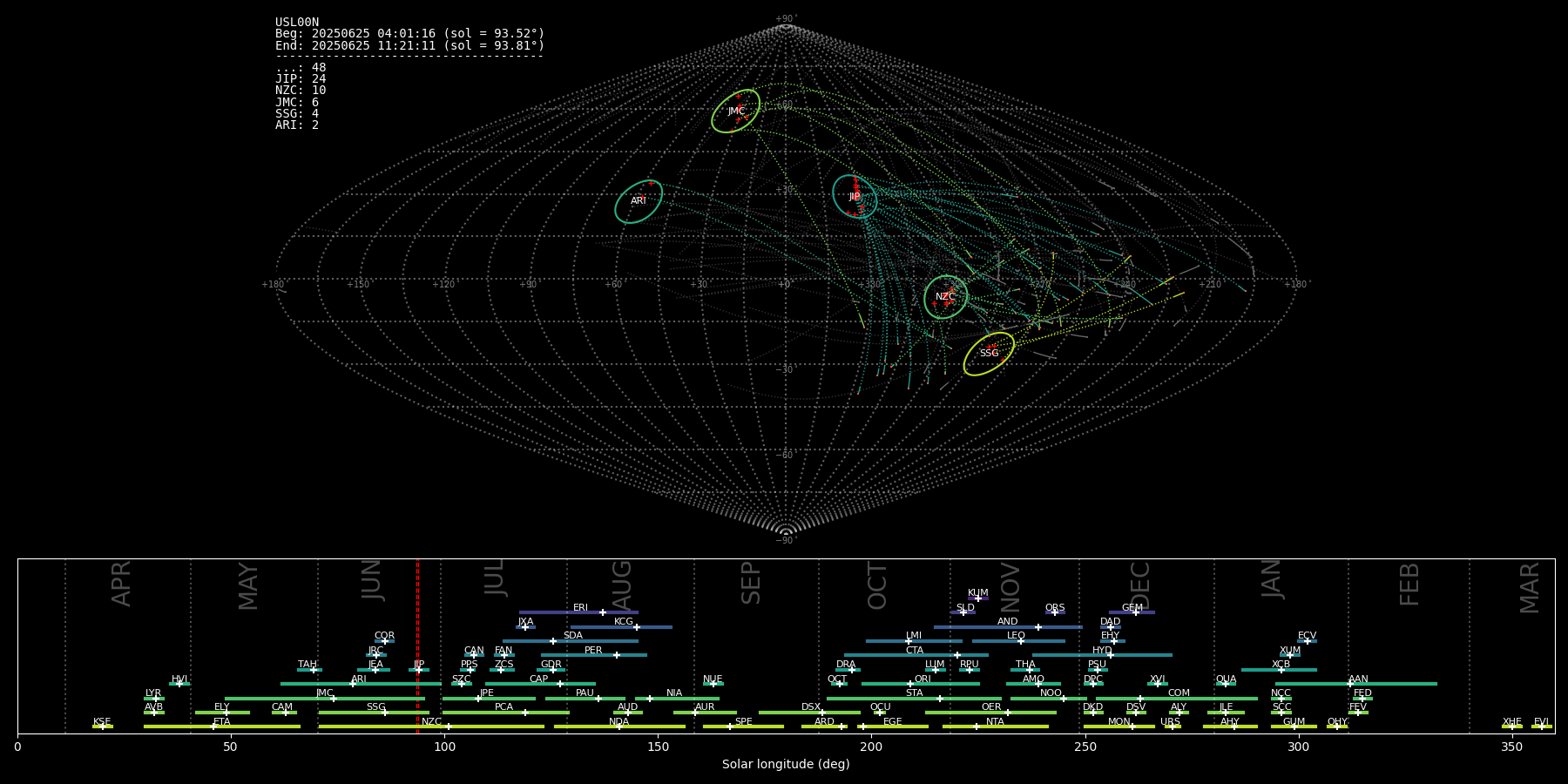Click the COR shower marker in timeline
Image resolution: width=1568 pixels, height=784 pixels.
pyautogui.click(x=384, y=641)
